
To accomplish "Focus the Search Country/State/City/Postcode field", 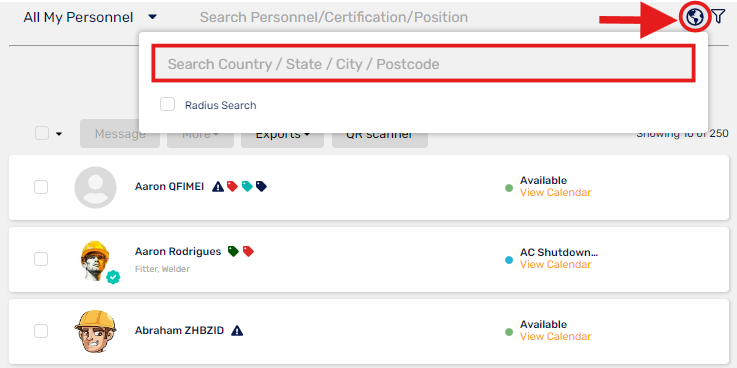I will (x=423, y=63).
